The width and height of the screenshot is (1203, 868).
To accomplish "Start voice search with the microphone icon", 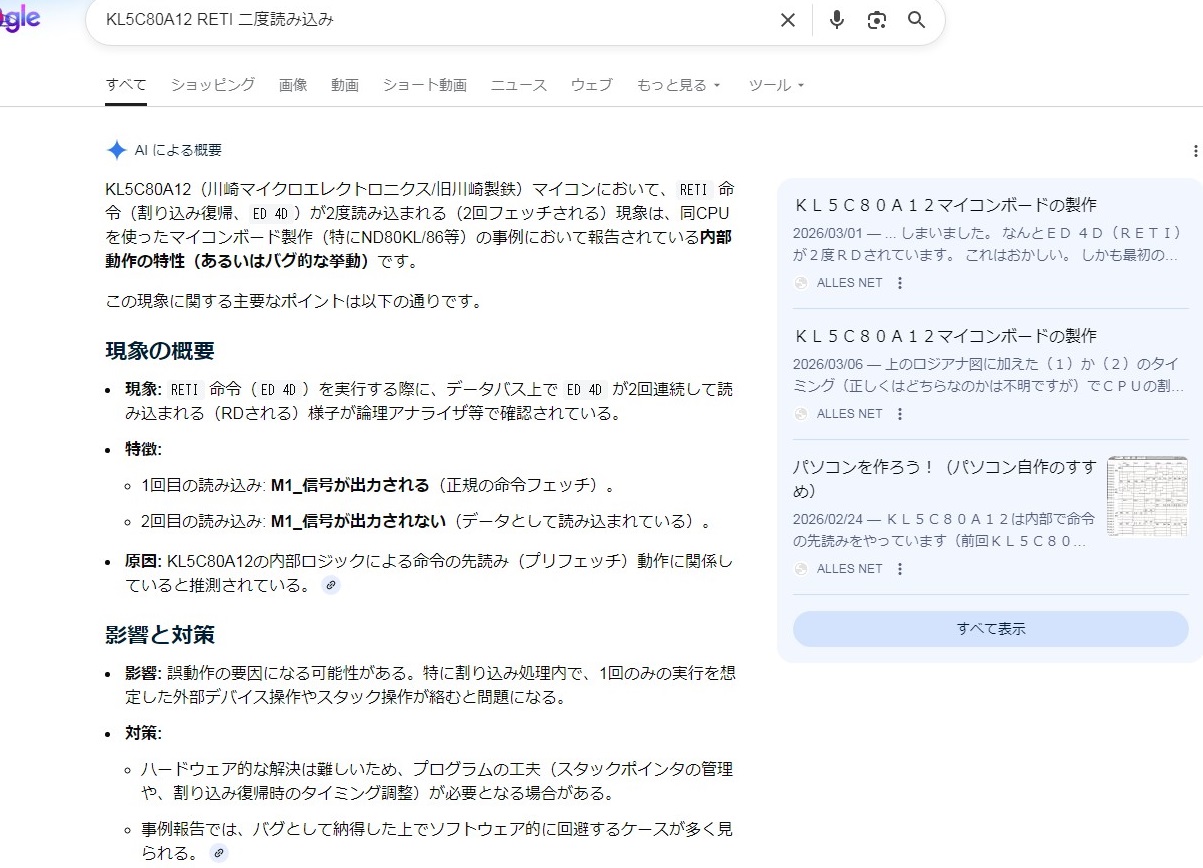I will [837, 20].
